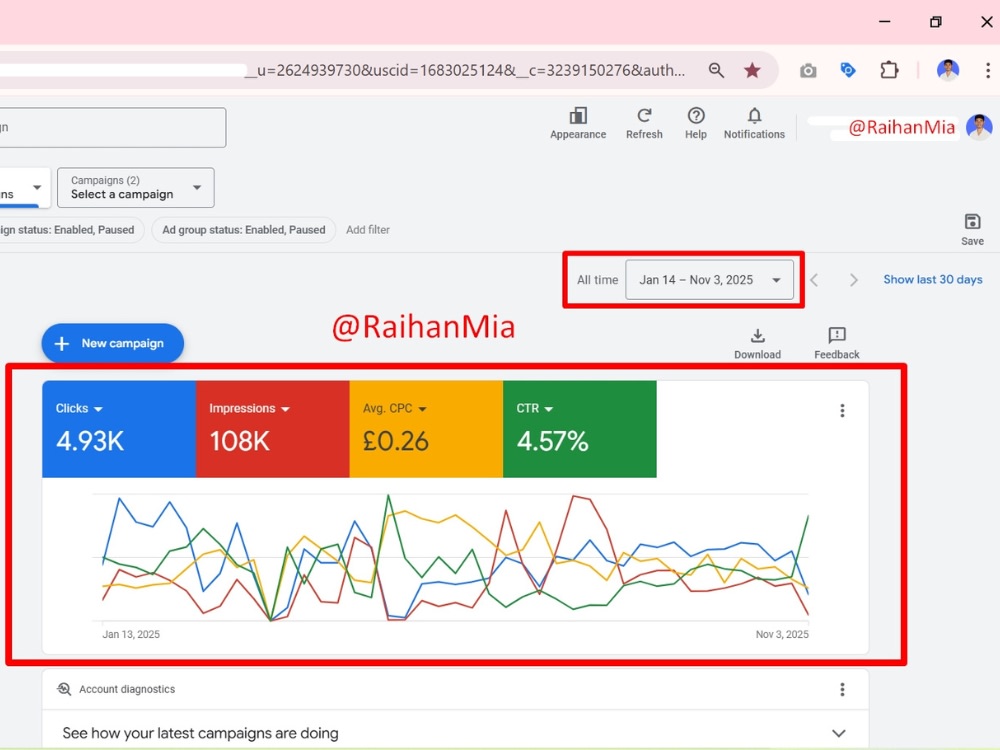Screen dimensions: 1000x750
Task: Click the search input field at top left
Action: (113, 128)
